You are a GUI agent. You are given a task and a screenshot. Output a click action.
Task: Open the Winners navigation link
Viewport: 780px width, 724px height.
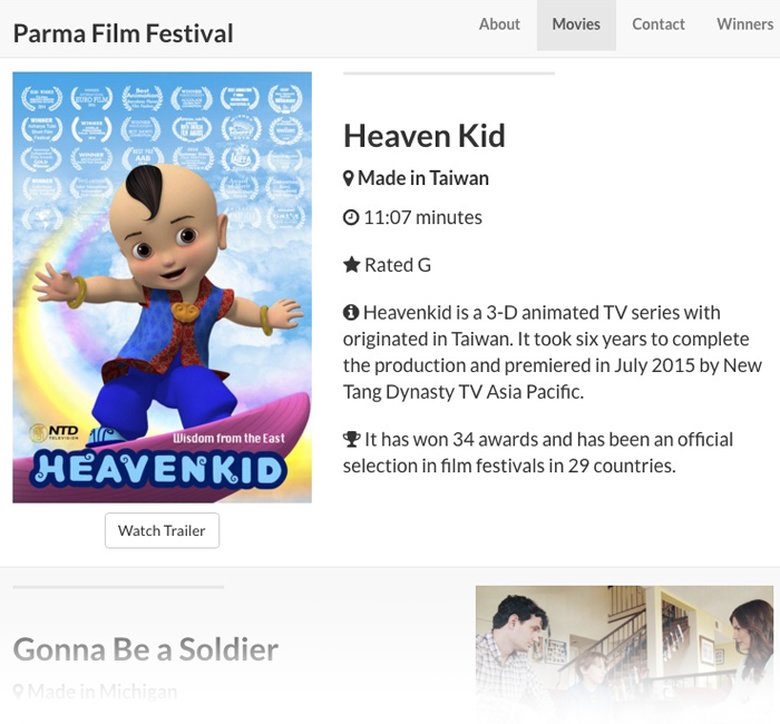click(744, 24)
